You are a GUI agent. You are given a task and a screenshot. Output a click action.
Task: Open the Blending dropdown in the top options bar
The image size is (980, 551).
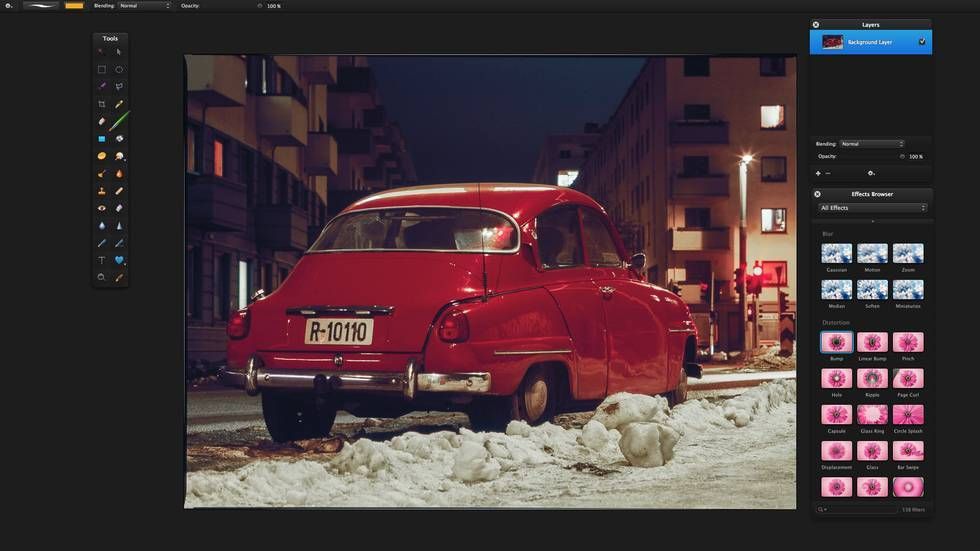click(x=144, y=6)
